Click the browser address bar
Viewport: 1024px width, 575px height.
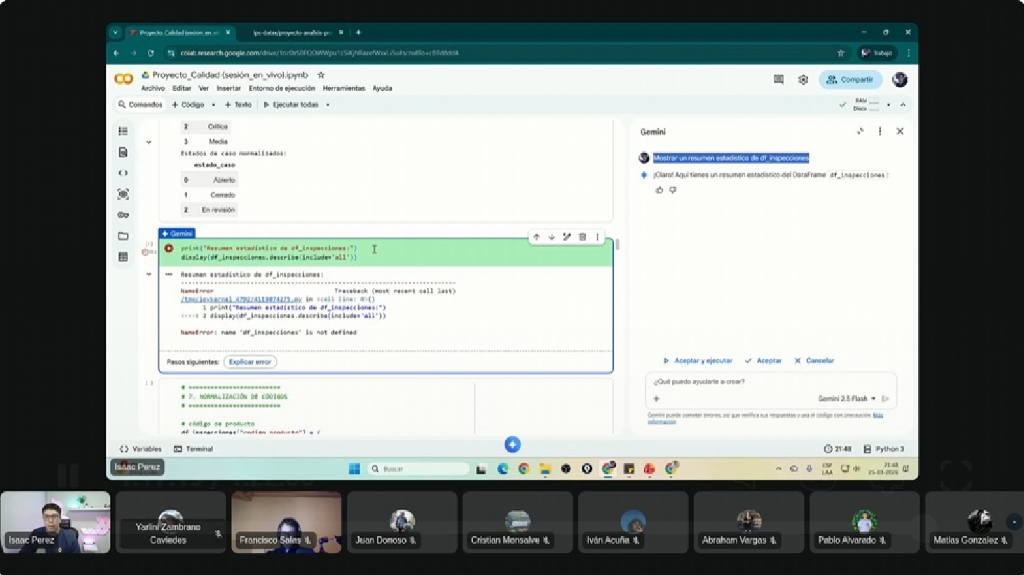click(x=496, y=53)
